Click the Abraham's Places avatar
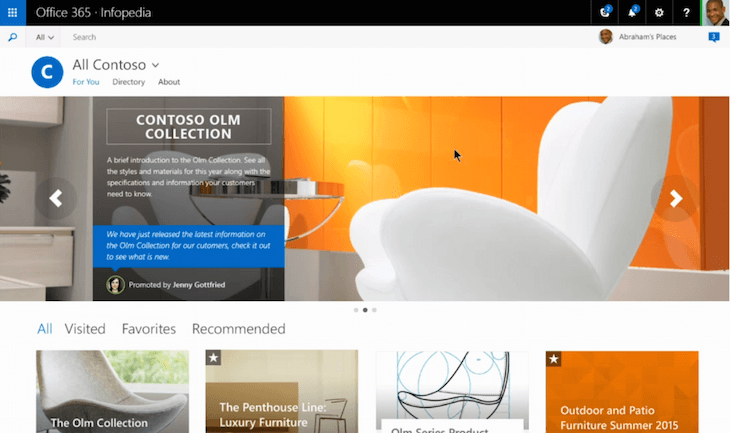Viewport: 730px width, 433px height. (x=606, y=36)
